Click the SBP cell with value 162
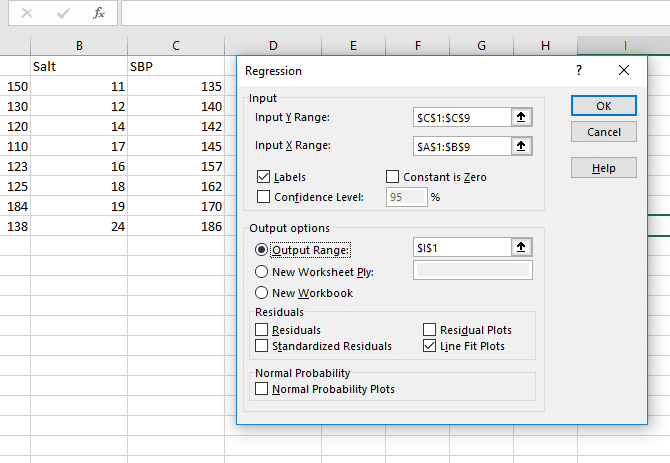 click(x=176, y=186)
